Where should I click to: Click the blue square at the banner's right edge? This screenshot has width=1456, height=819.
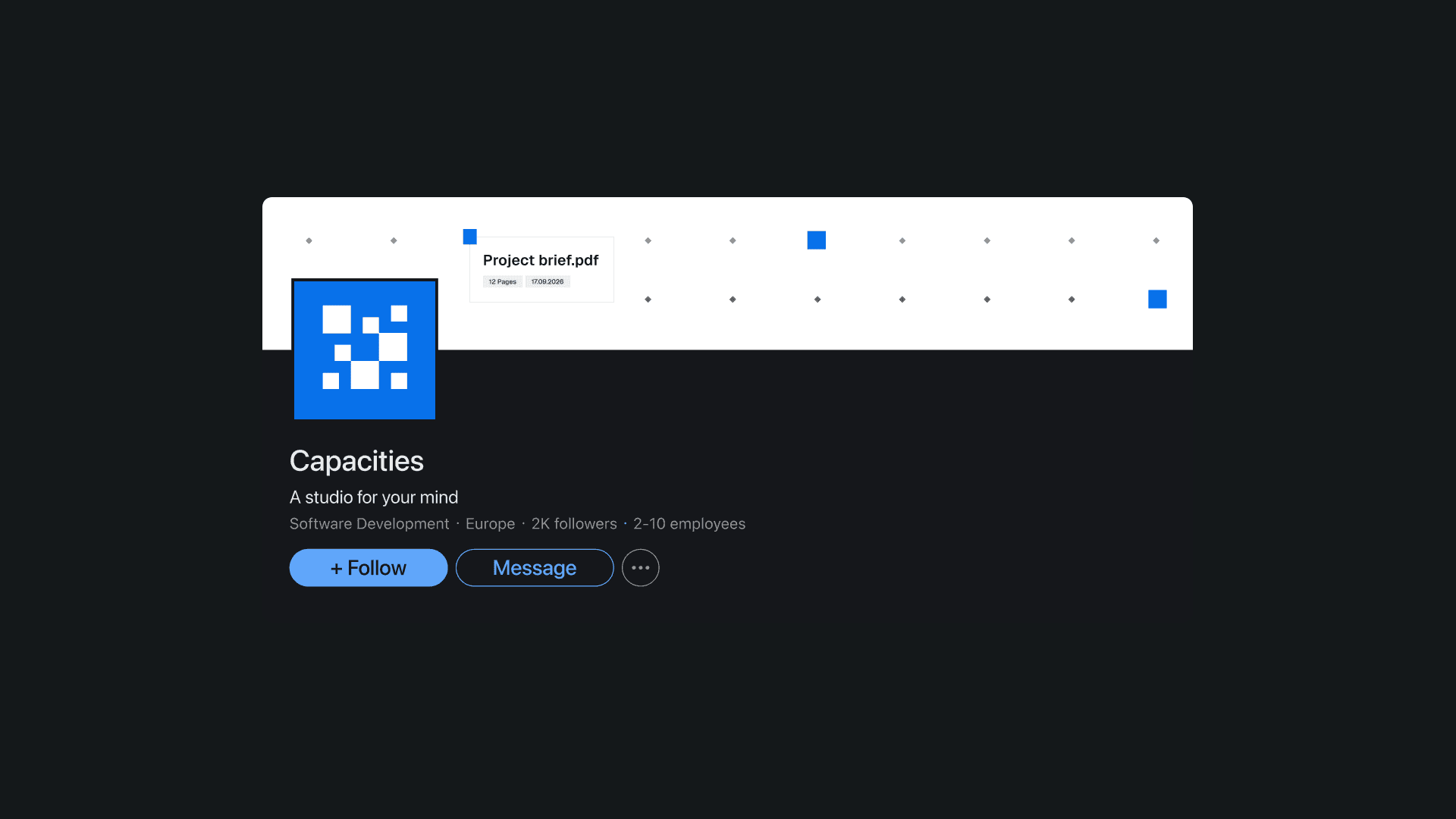1156,299
